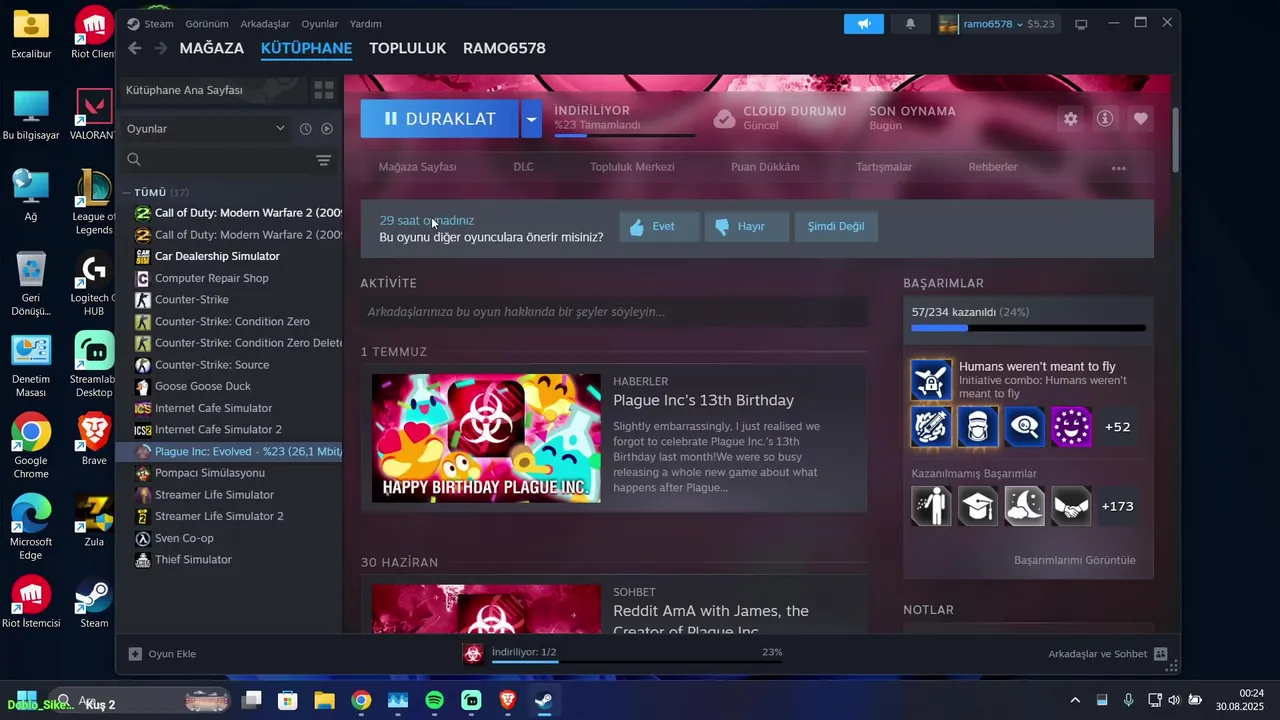
Task: Switch to the TOPLULUK tab
Action: pos(408,48)
